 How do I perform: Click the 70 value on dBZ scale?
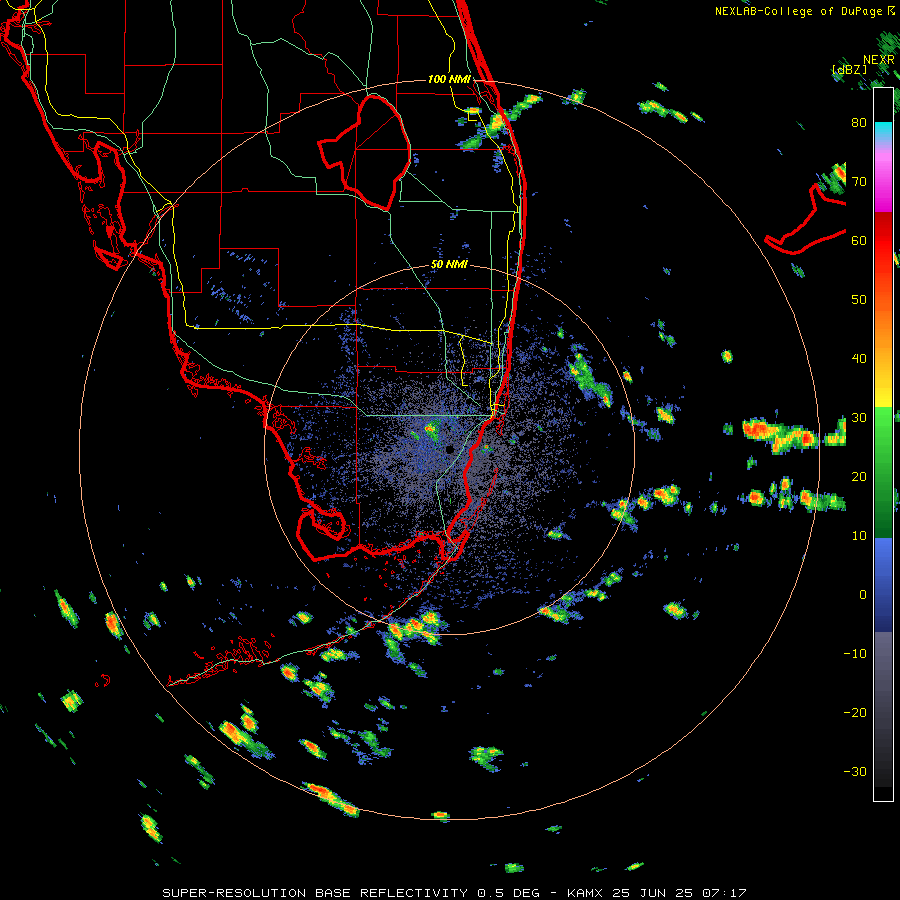coord(859,182)
